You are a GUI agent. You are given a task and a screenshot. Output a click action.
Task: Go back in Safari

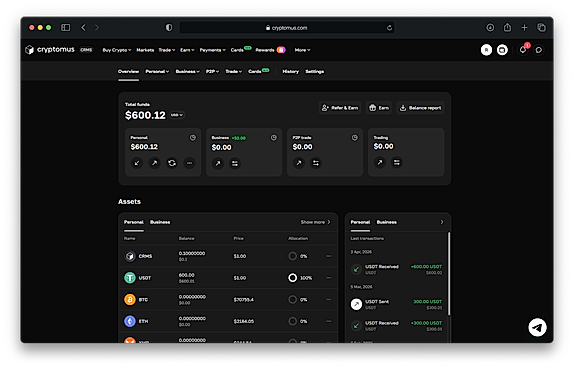[x=83, y=27]
